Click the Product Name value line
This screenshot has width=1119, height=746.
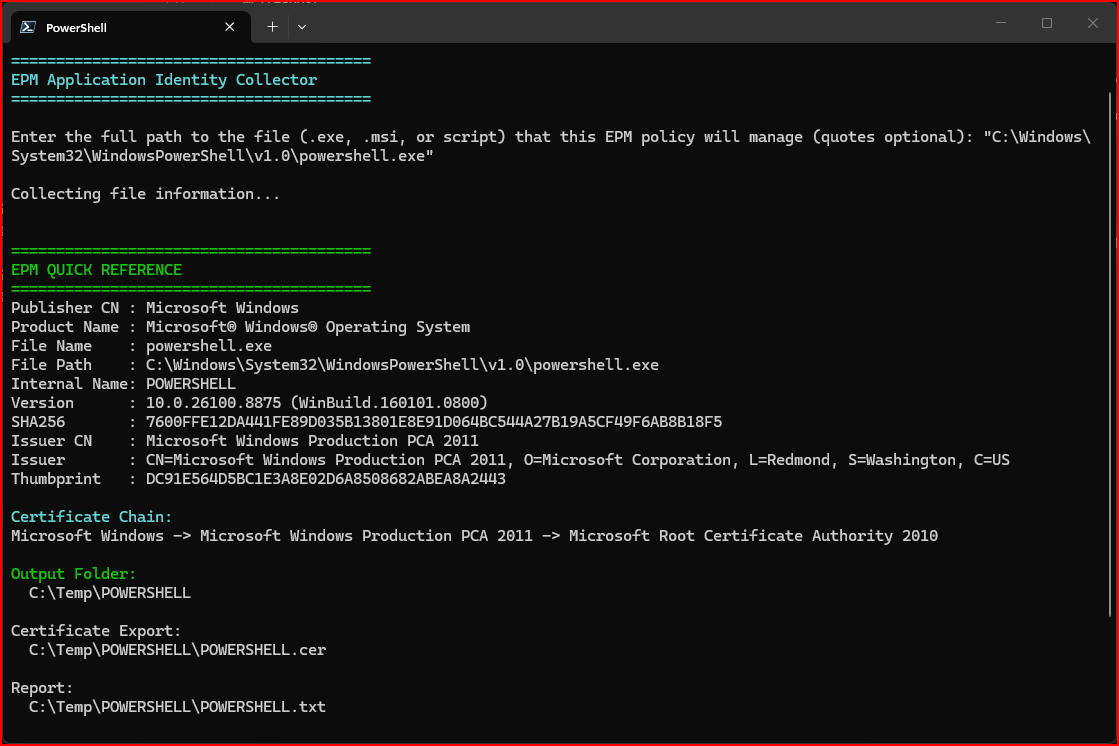(308, 327)
